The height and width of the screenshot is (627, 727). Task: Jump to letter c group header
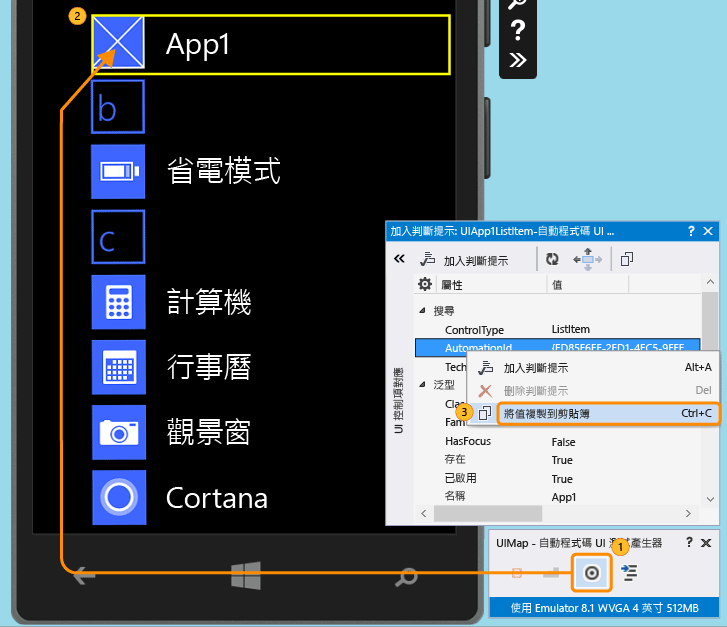(118, 237)
